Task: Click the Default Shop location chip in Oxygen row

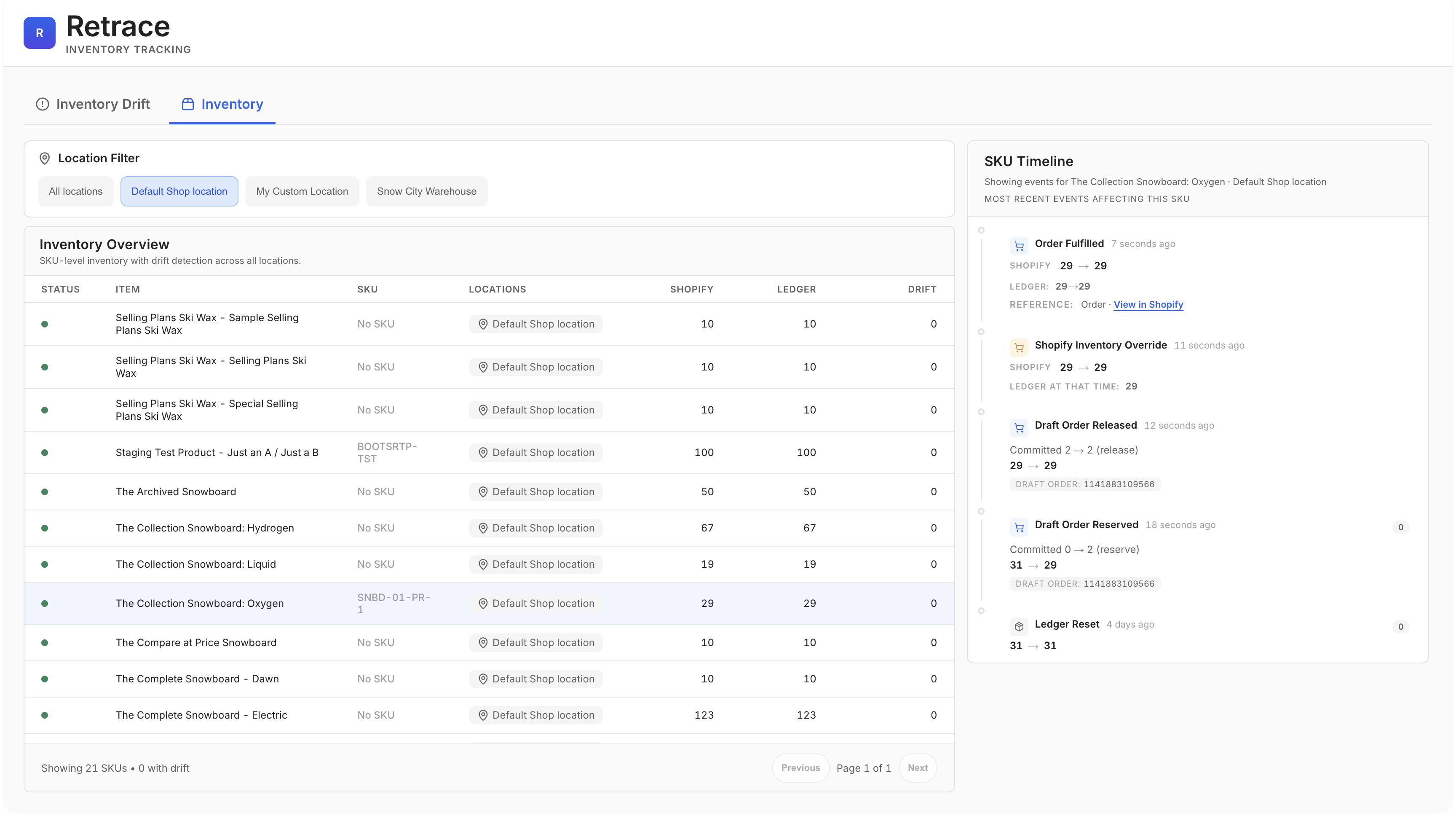Action: click(536, 604)
